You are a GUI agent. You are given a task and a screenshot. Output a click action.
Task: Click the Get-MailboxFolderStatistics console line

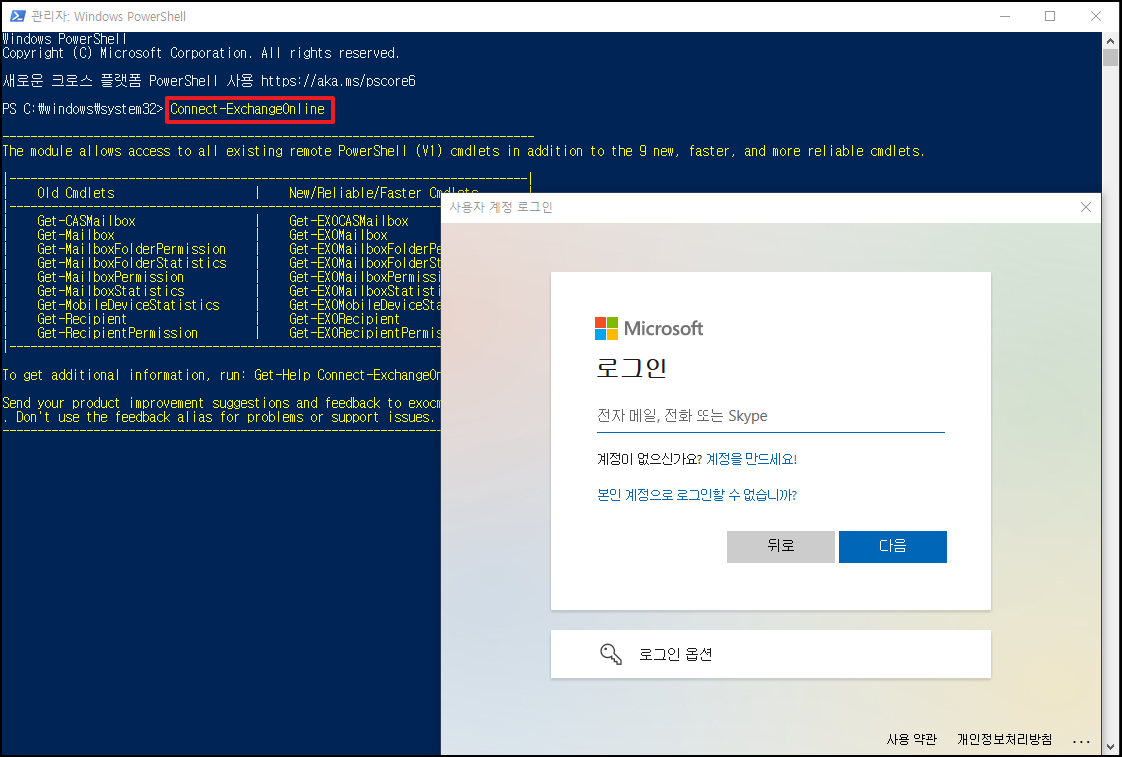pyautogui.click(x=132, y=263)
